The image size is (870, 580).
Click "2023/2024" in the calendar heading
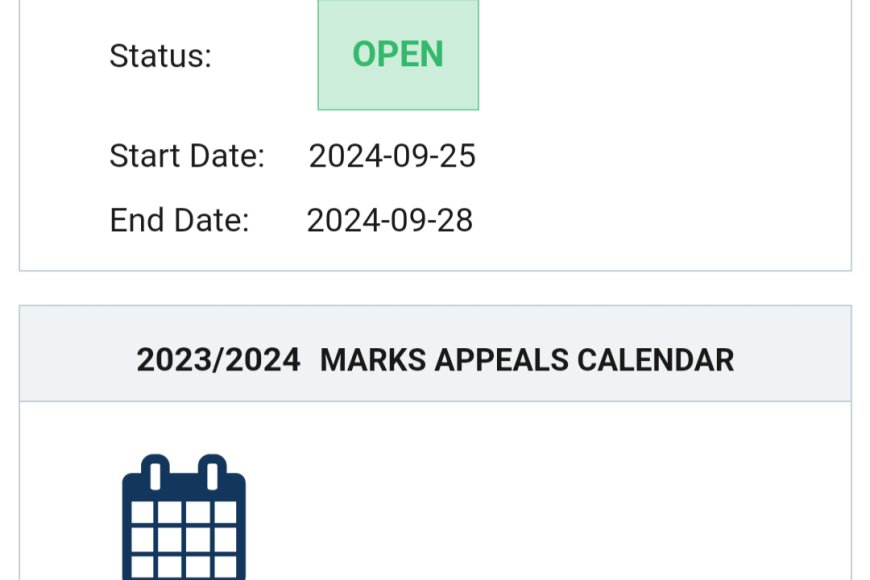[218, 360]
